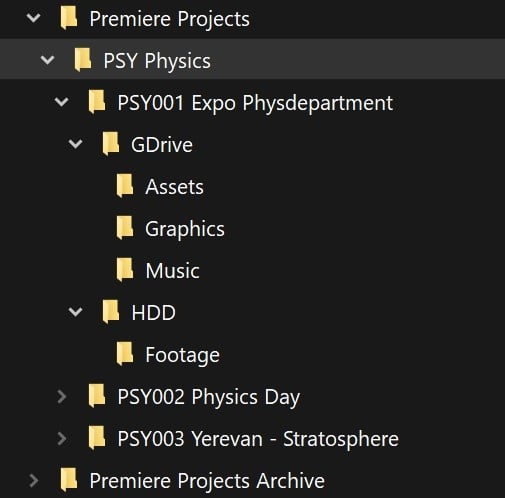Screen dimensions: 505x498
Task: Click the Assets folder icon
Action: (125, 186)
